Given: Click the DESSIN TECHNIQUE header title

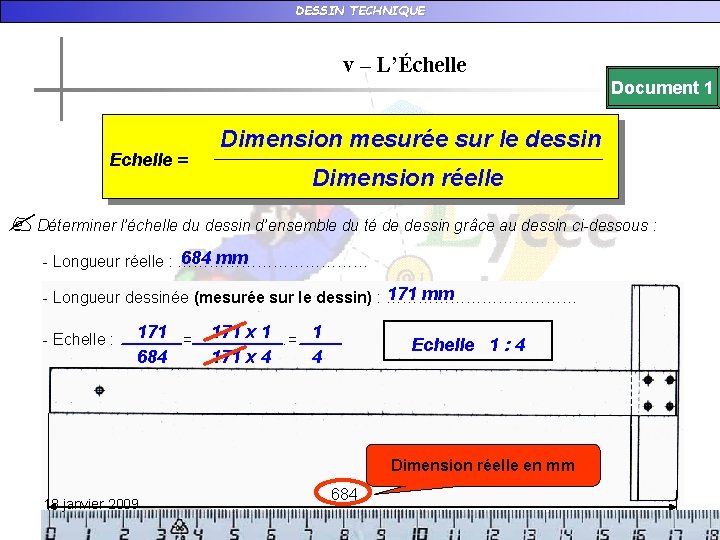Looking at the screenshot, I should point(360,11).
